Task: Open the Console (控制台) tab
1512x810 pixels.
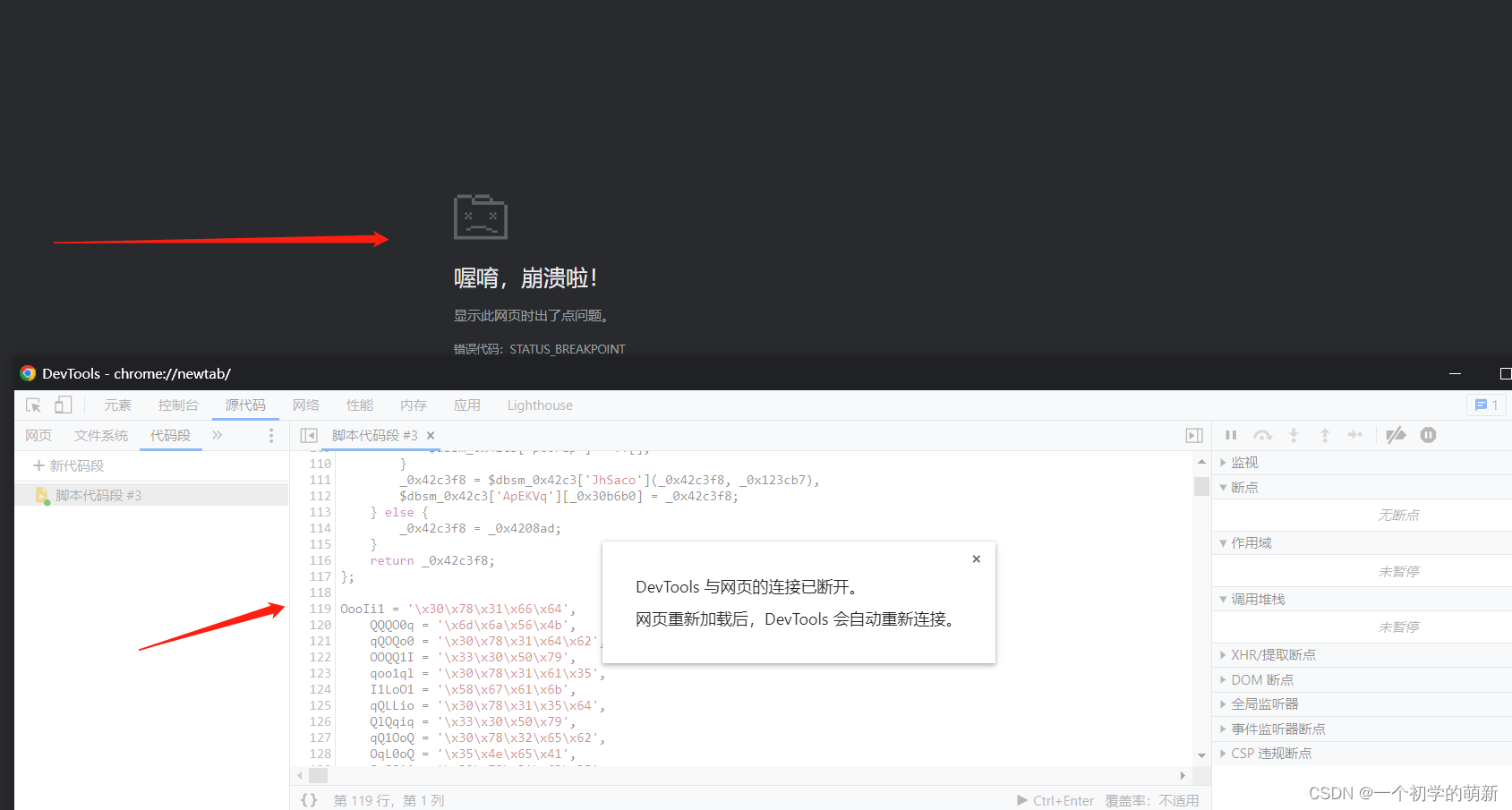Action: 178,405
